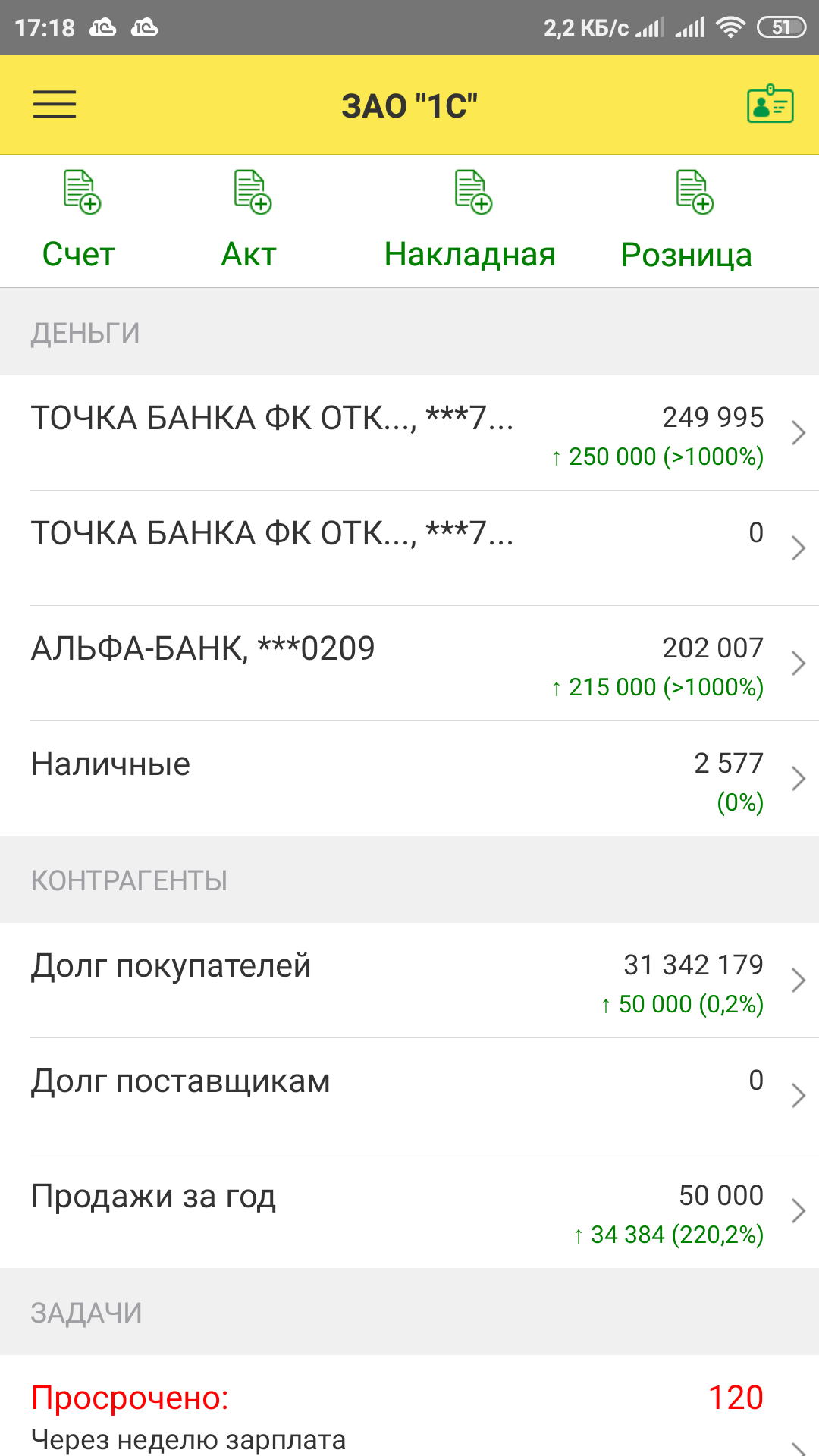Tap the new document icon above Розница
The width and height of the screenshot is (819, 1456).
[695, 193]
